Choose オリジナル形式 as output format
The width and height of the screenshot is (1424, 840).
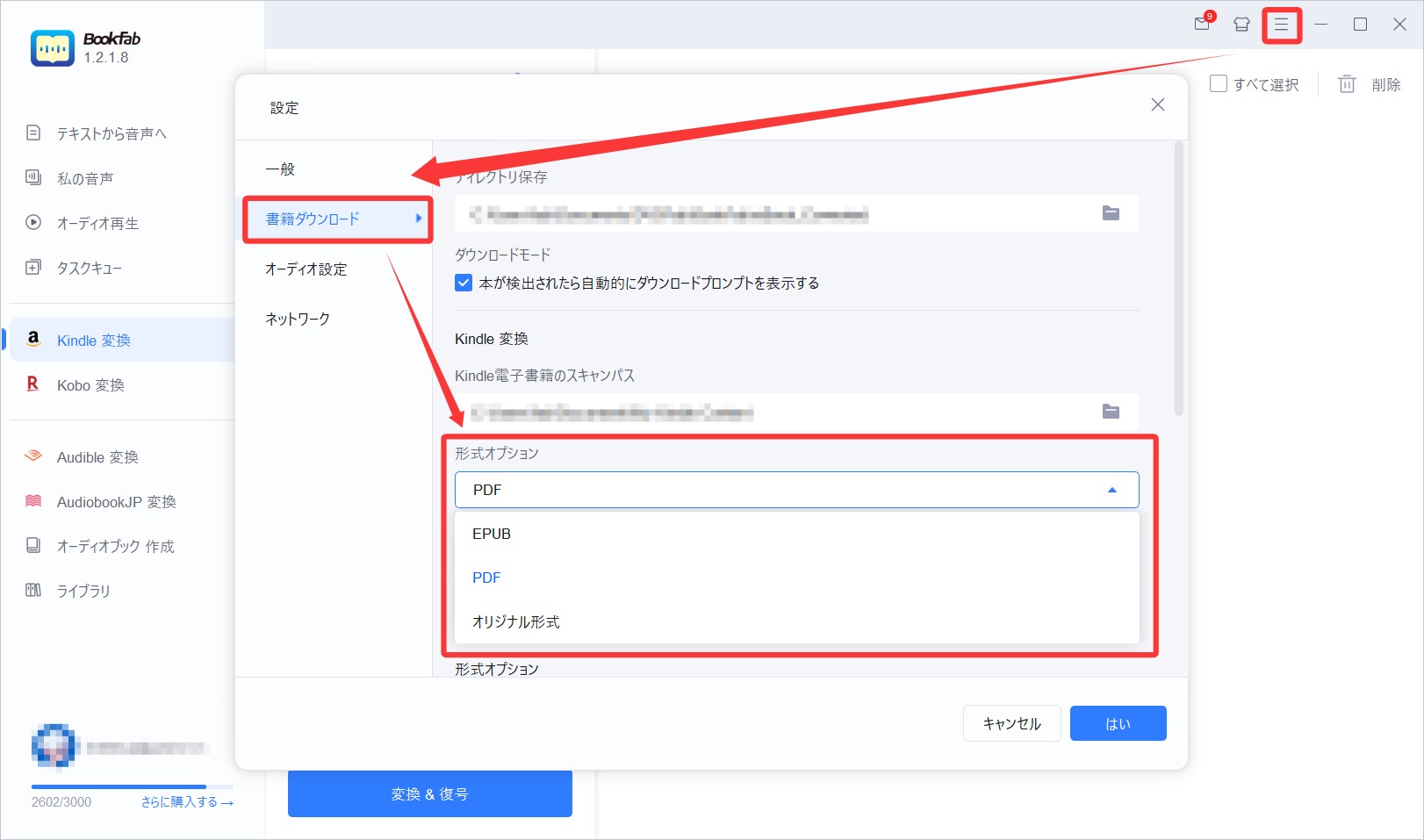pyautogui.click(x=514, y=621)
